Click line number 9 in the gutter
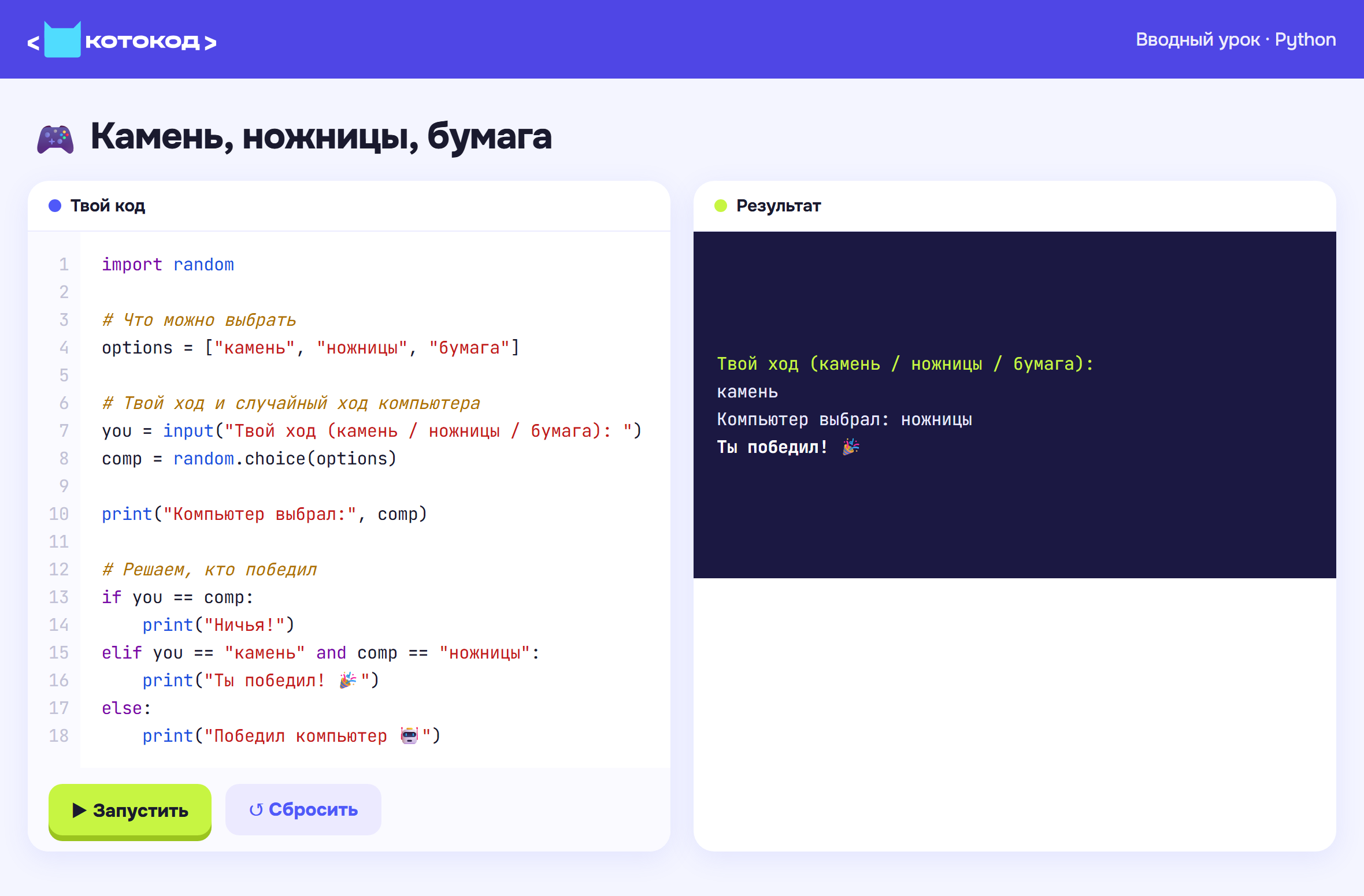The image size is (1364, 896). [x=64, y=486]
